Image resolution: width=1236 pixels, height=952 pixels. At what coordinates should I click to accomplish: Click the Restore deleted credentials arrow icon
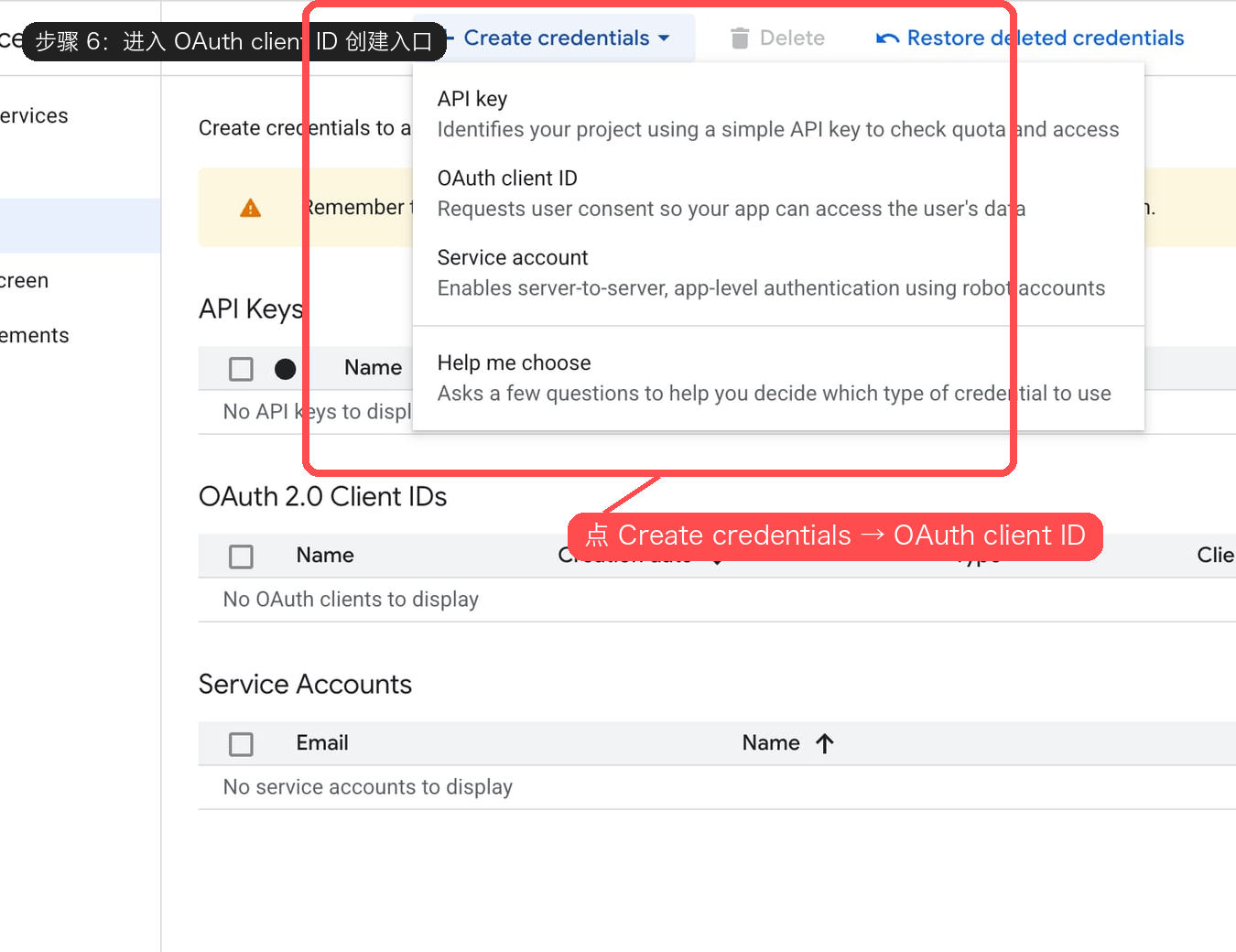(x=887, y=38)
